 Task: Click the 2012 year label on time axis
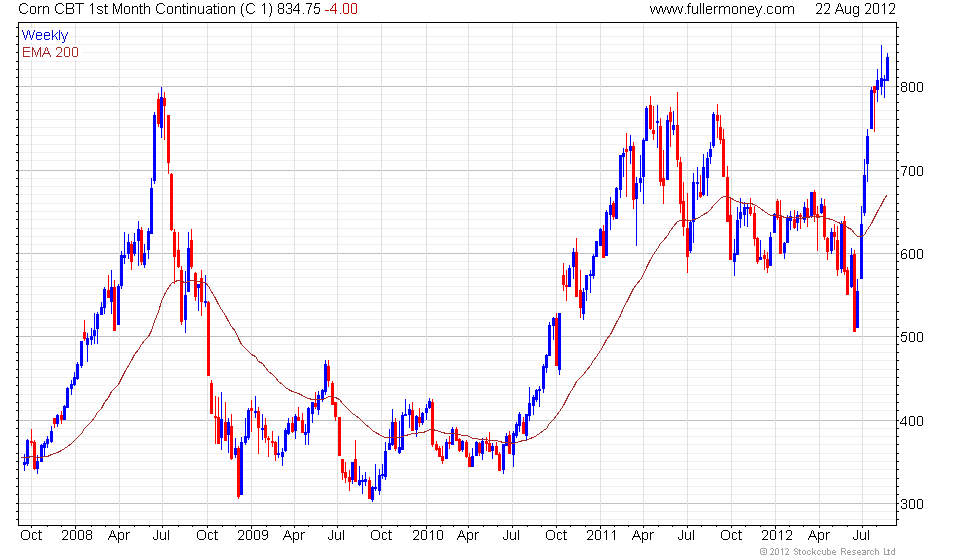[x=777, y=536]
